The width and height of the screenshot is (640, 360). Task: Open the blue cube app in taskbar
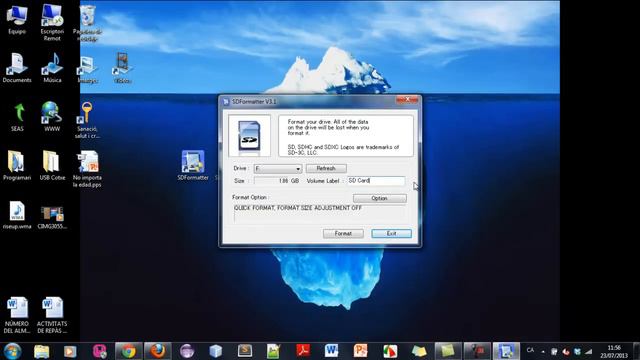coord(216,351)
